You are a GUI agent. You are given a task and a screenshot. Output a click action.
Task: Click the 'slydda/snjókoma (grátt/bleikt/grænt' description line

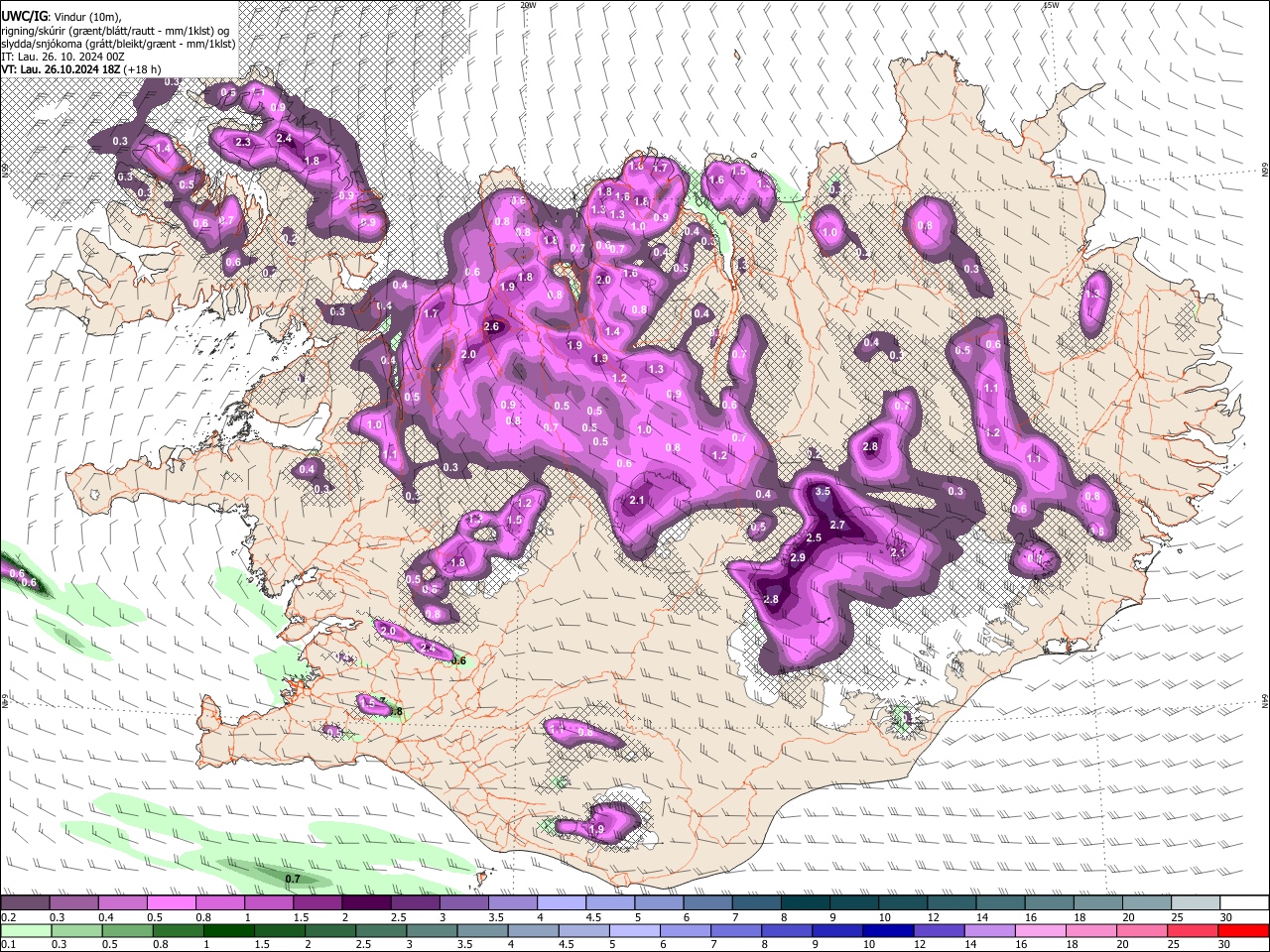point(118,44)
